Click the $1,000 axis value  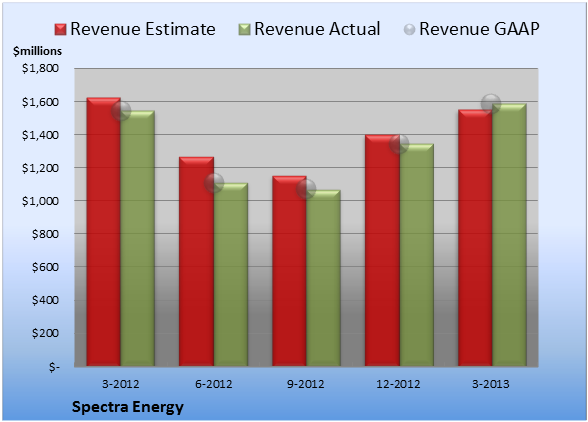point(40,201)
